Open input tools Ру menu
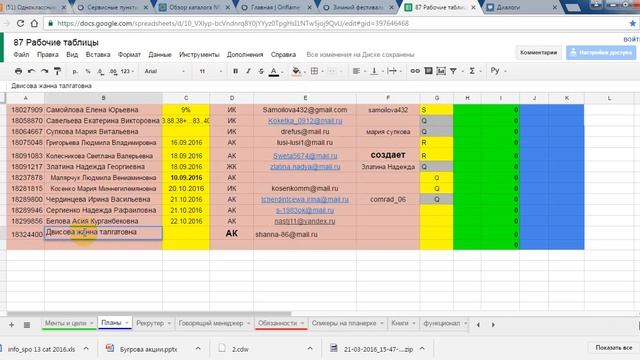 pyautogui.click(x=495, y=71)
